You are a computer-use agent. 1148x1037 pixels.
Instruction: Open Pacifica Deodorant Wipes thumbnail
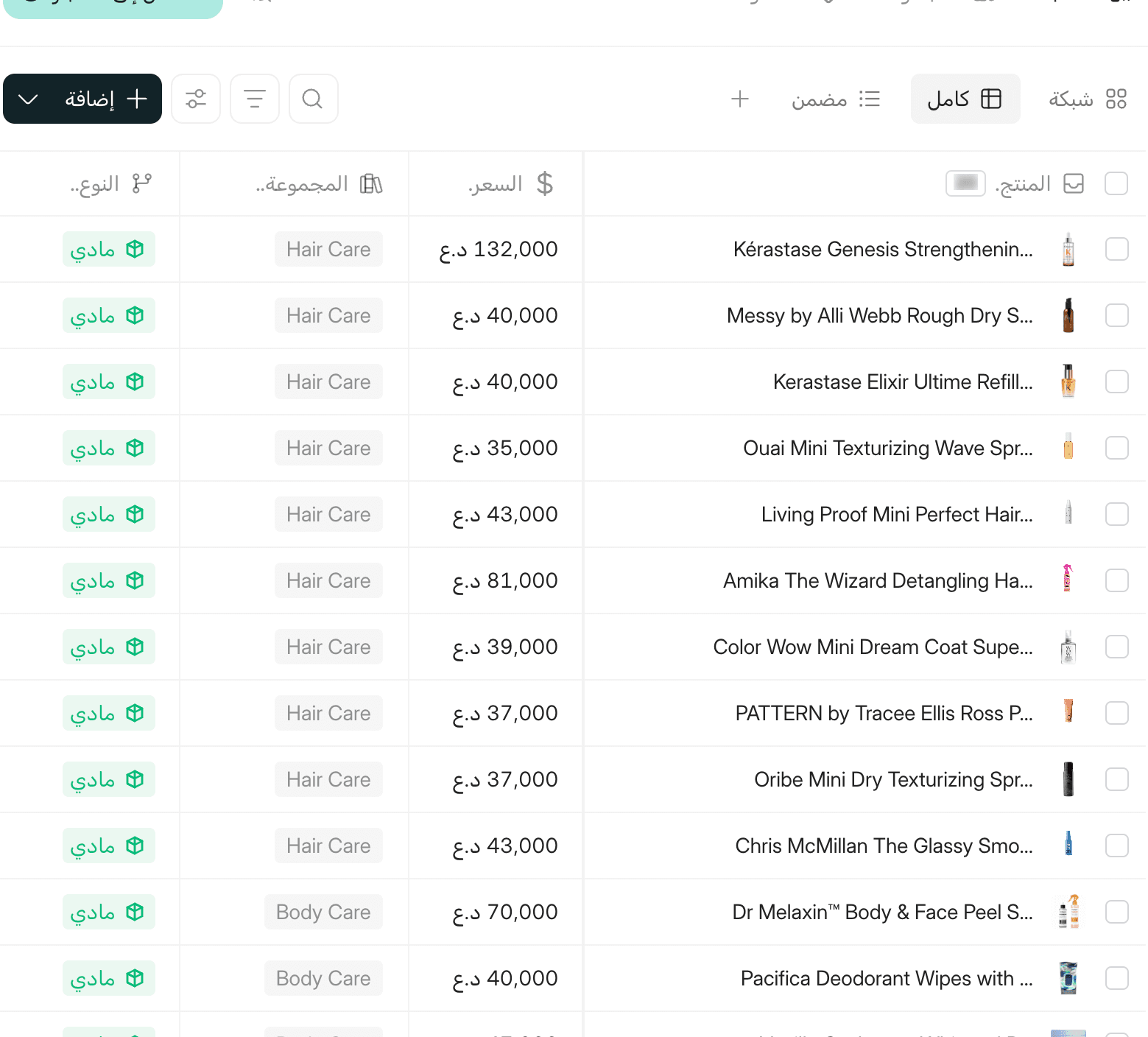[1068, 978]
